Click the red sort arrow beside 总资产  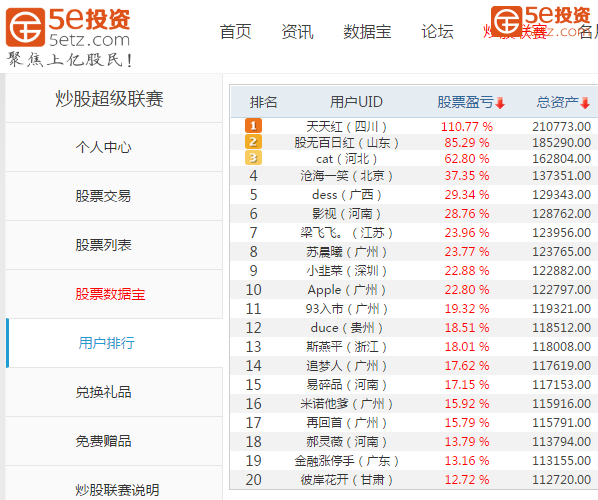(x=585, y=102)
